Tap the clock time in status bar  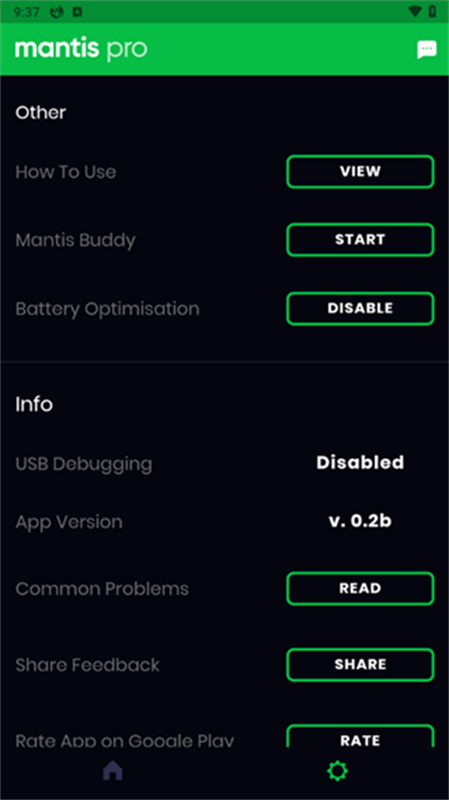(27, 12)
